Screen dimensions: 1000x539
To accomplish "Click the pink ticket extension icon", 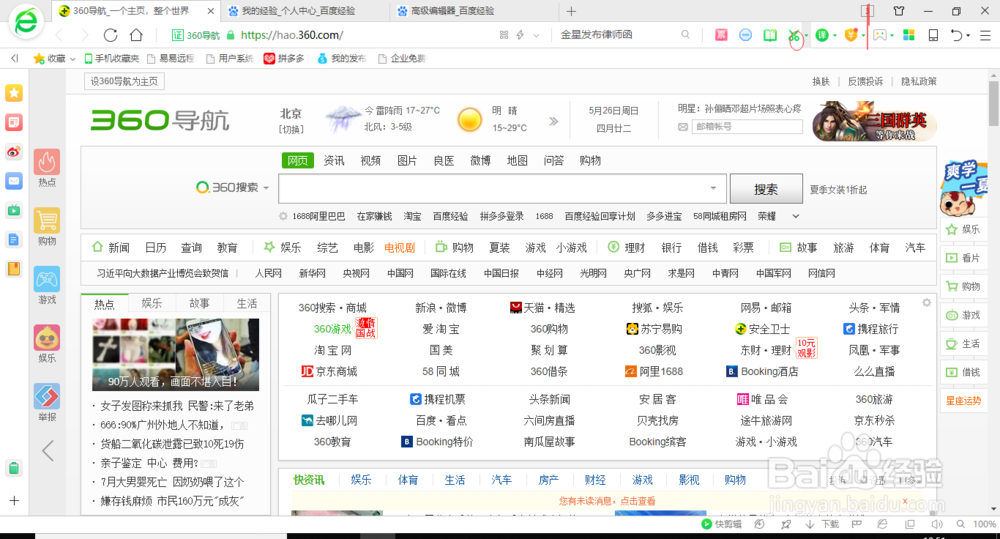I will pos(721,35).
